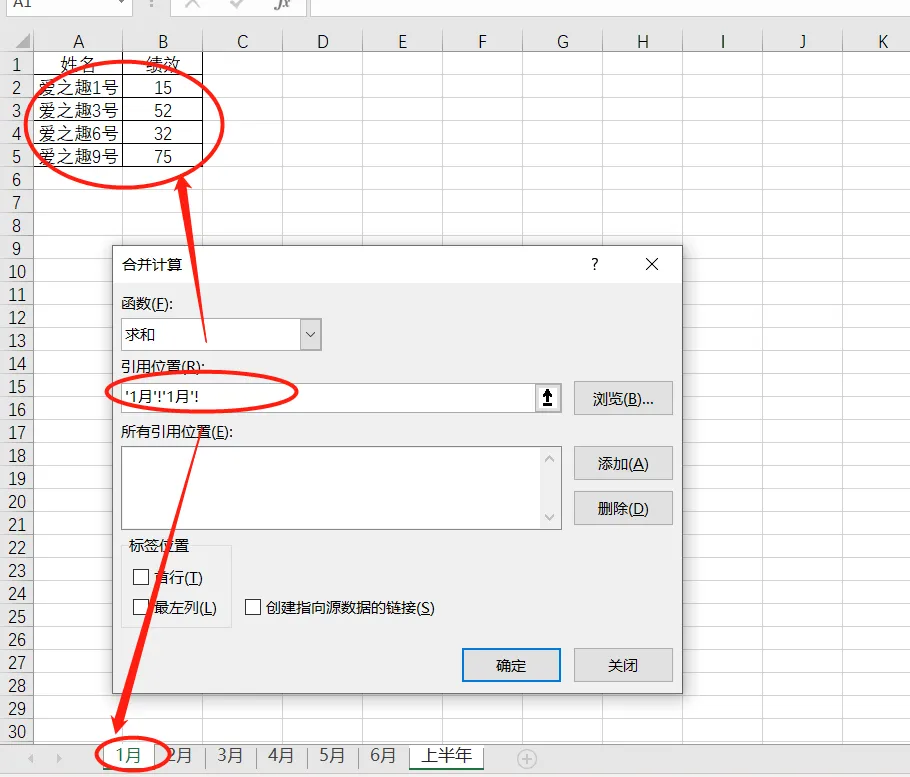The width and height of the screenshot is (910, 777).
Task: Switch to the 2月 sheet tab
Action: (180, 755)
